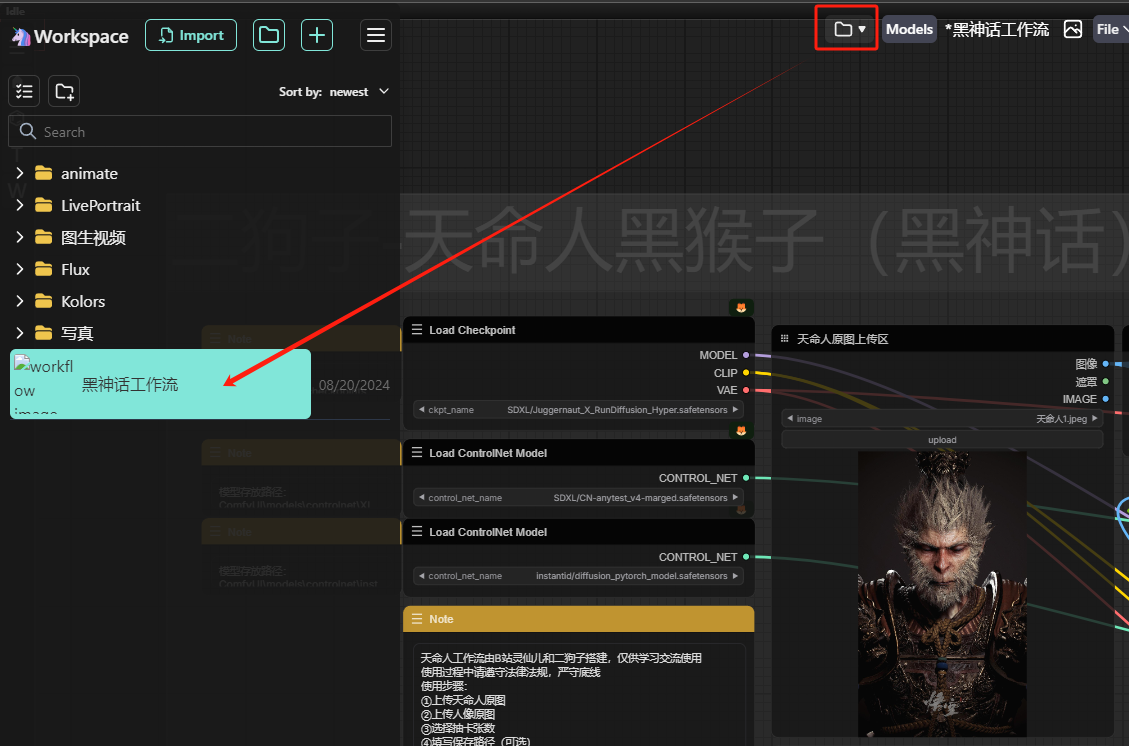Image resolution: width=1129 pixels, height=746 pixels.
Task: Click the Load Checkpoint node menu icon
Action: click(417, 330)
